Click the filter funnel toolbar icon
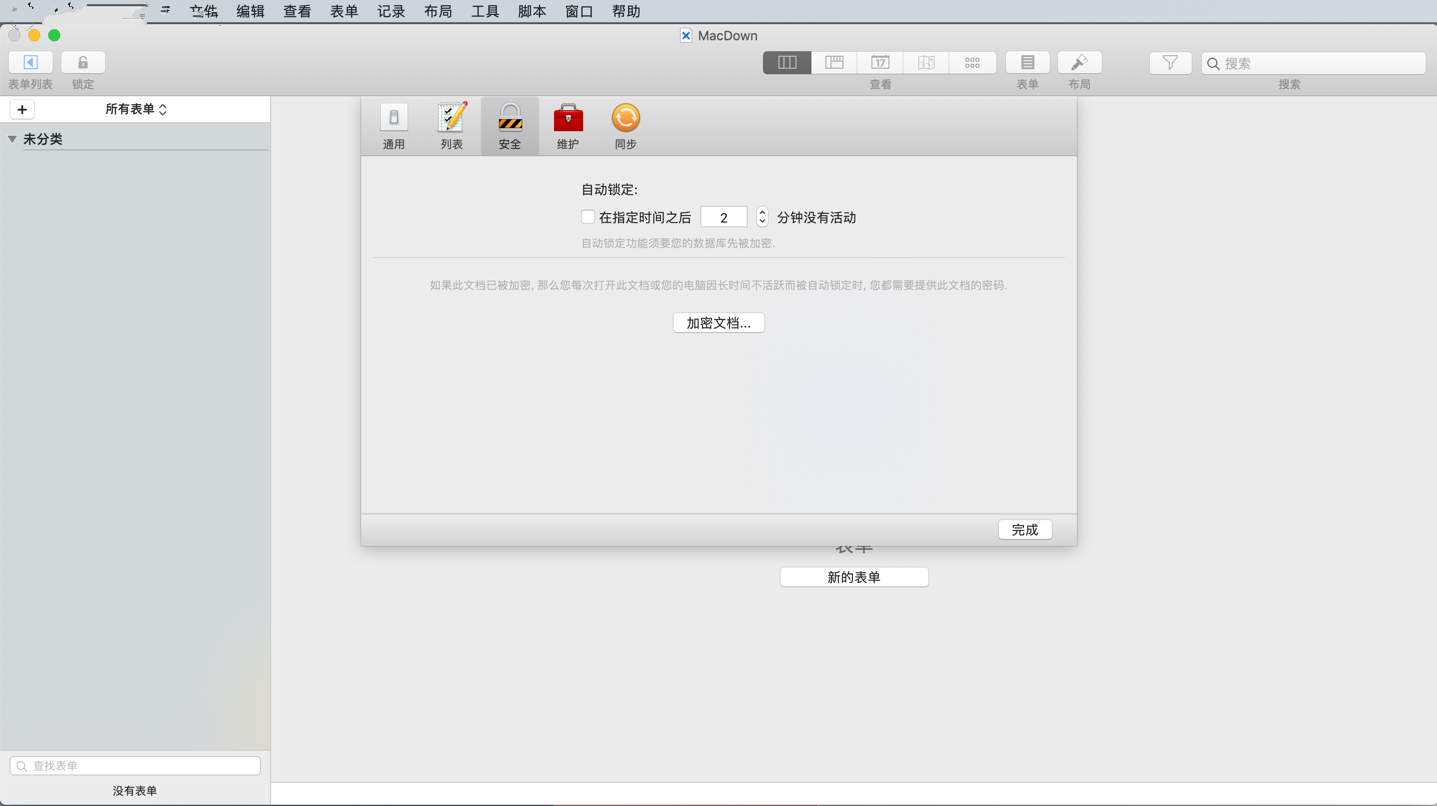This screenshot has width=1437, height=806. point(1170,62)
